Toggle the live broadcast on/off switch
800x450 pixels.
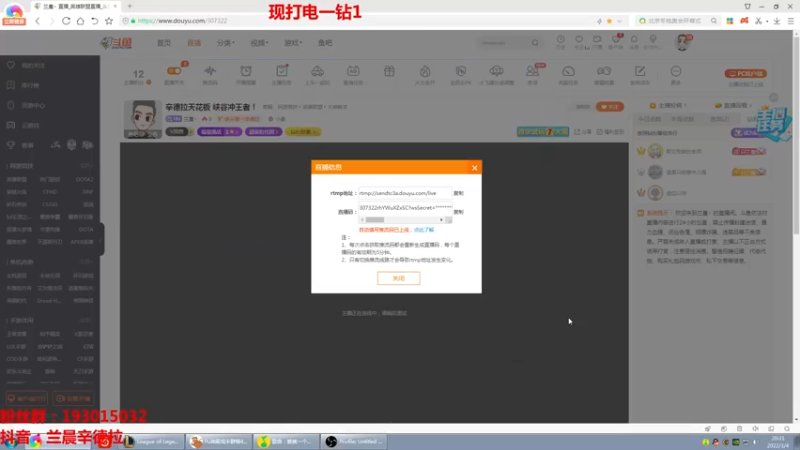174,73
